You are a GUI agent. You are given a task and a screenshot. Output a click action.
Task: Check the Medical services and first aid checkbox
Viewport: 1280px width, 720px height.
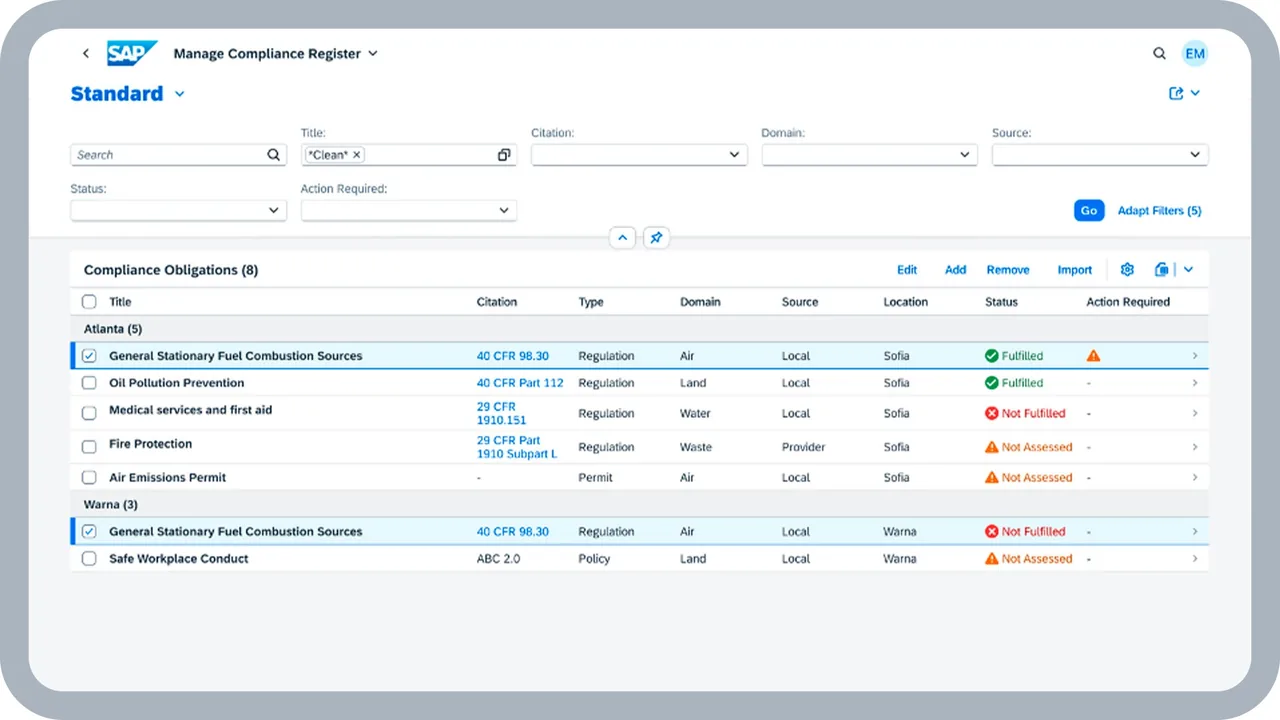point(89,413)
